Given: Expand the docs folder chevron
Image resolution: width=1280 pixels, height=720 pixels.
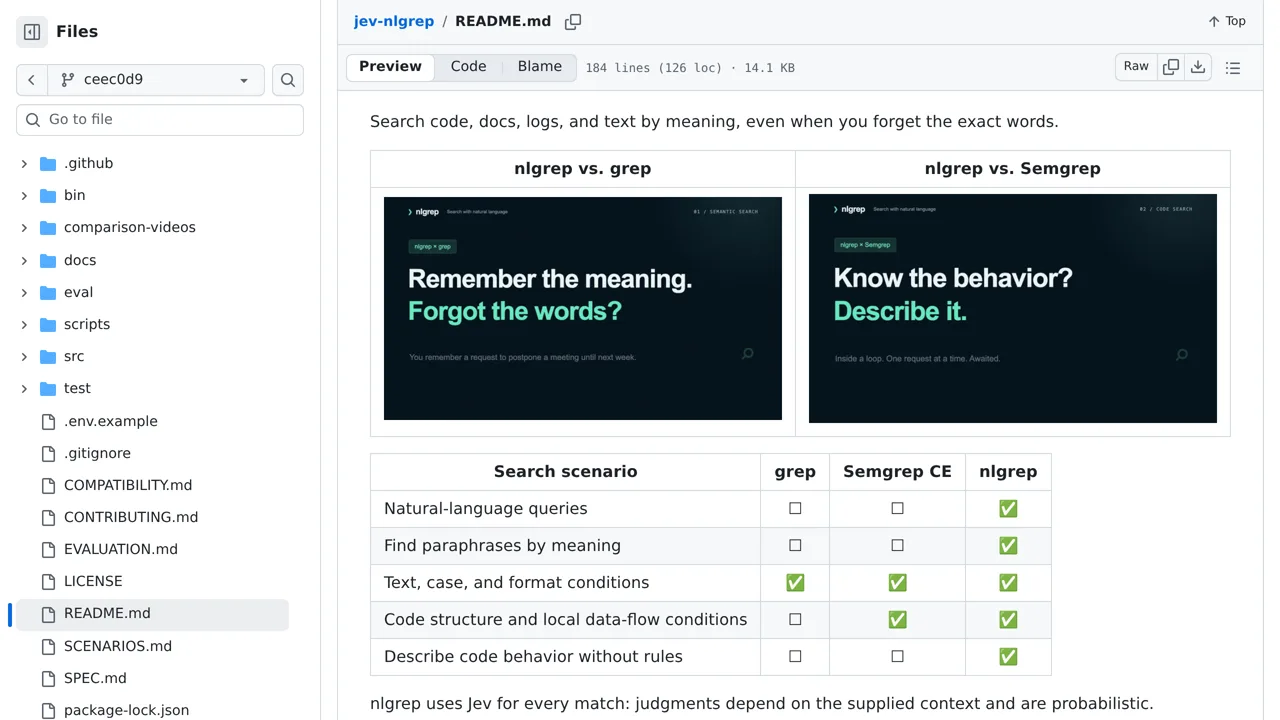Looking at the screenshot, I should point(24,261).
